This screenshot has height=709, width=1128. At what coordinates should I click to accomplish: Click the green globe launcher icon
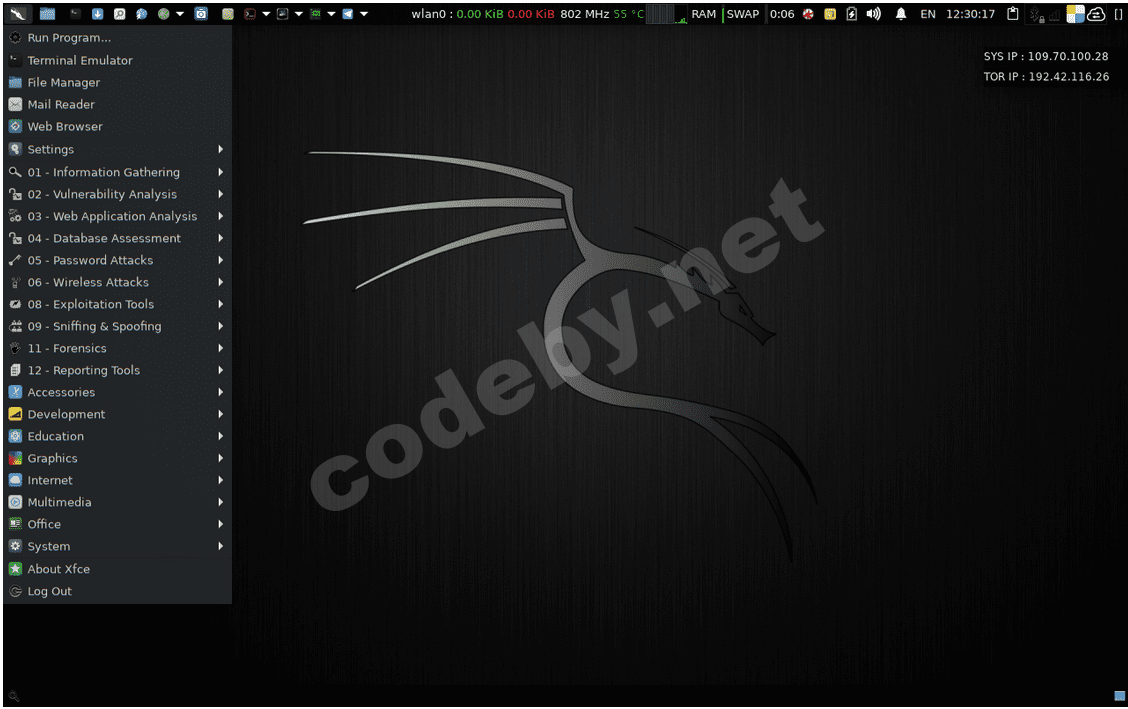coord(164,14)
